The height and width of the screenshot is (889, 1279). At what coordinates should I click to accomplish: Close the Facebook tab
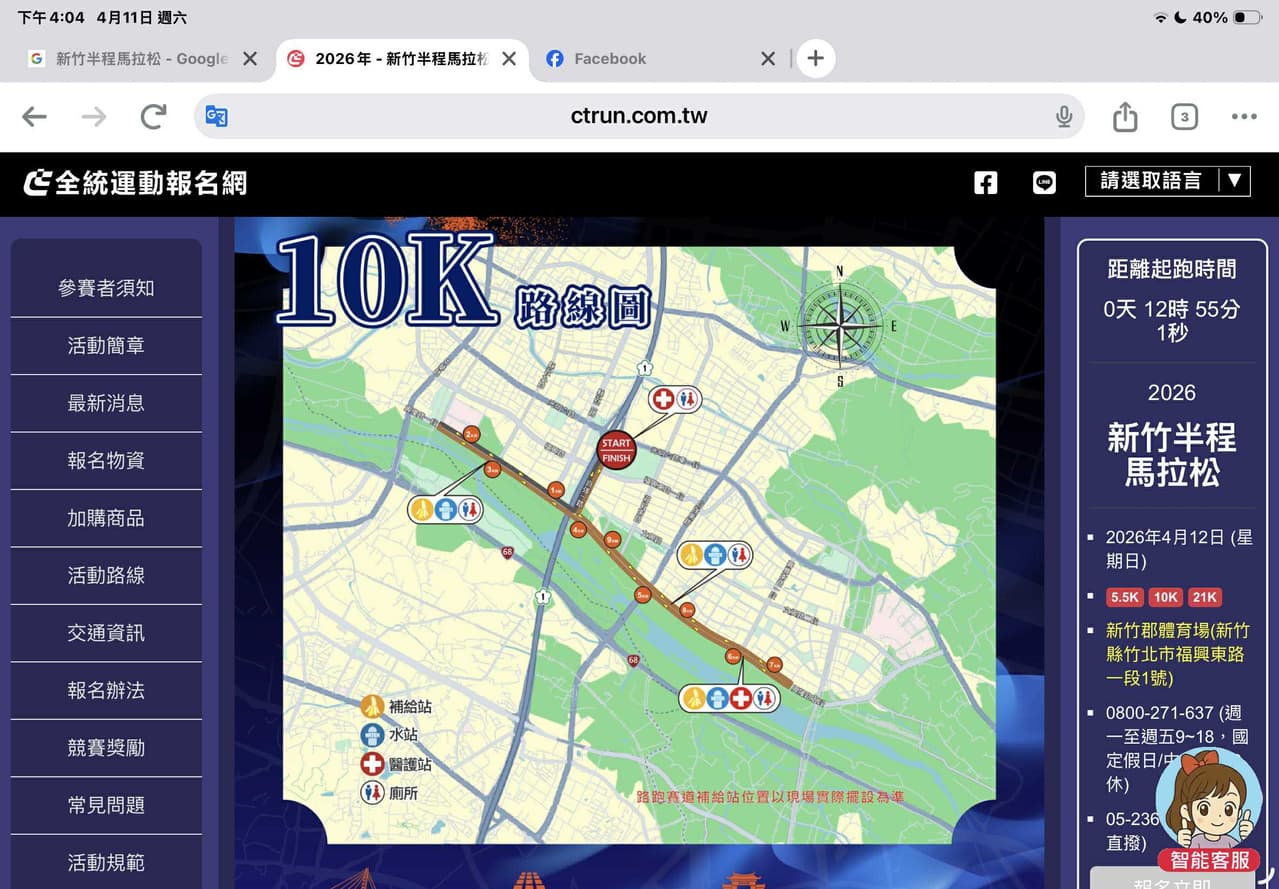click(x=768, y=59)
